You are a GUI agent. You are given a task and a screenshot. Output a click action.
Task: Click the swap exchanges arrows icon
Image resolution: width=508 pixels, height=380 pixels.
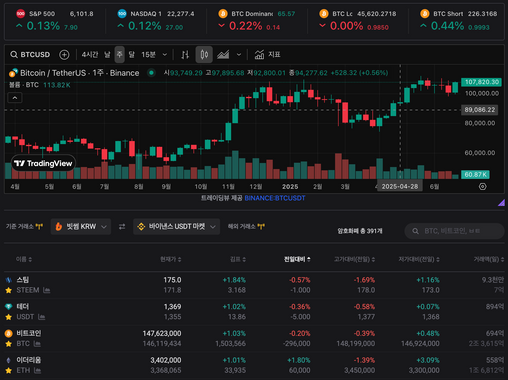(122, 227)
